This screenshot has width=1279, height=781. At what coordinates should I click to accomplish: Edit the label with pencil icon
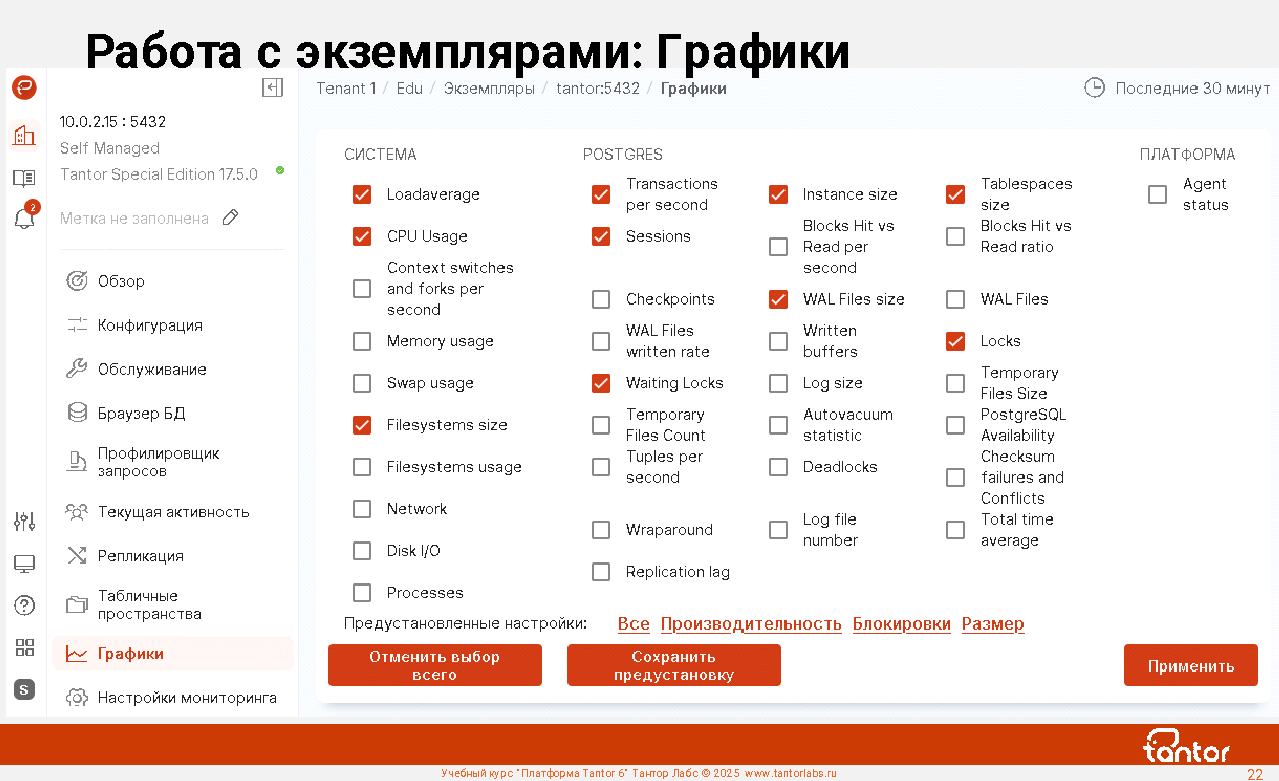pos(230,218)
